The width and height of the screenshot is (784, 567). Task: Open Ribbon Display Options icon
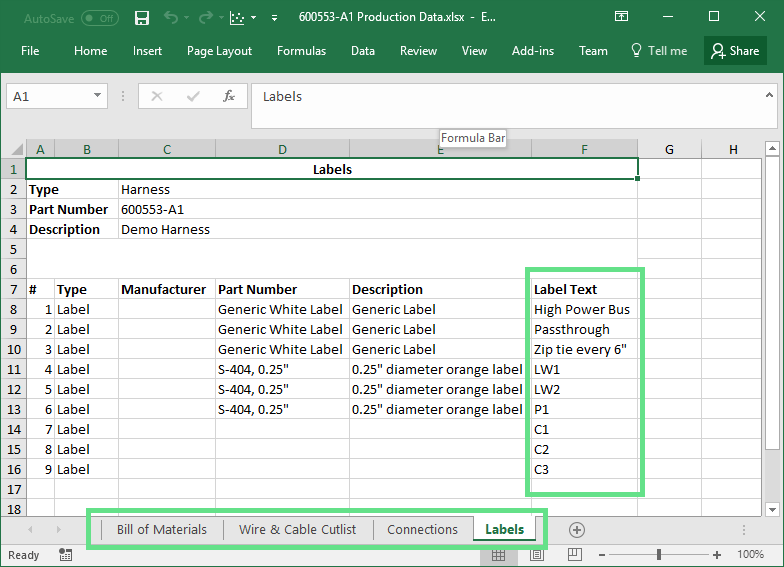(x=621, y=16)
